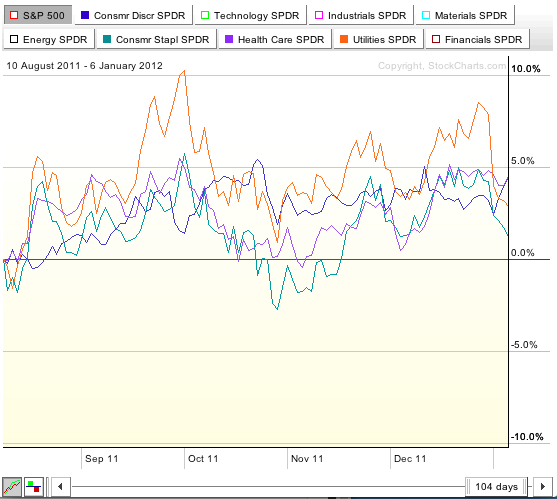Toggle the Health Care SPDR series
Image resolution: width=557 pixels, height=499 pixels.
coord(275,39)
